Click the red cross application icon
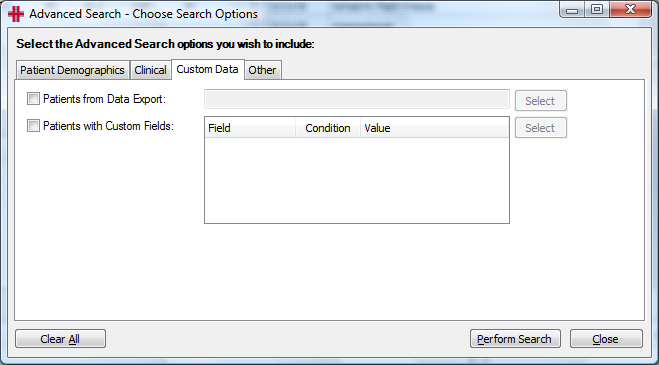Image resolution: width=659 pixels, height=365 pixels. pos(16,14)
